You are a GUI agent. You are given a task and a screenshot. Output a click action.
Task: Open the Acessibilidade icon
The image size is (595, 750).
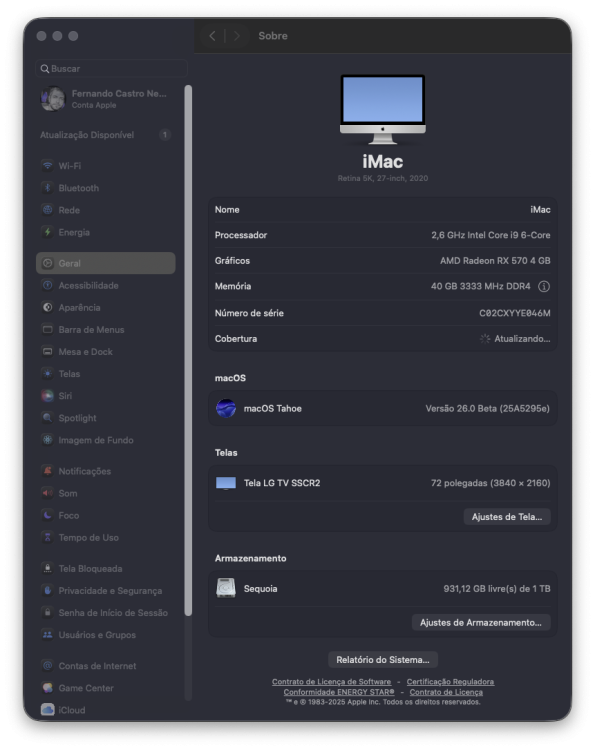tap(47, 285)
